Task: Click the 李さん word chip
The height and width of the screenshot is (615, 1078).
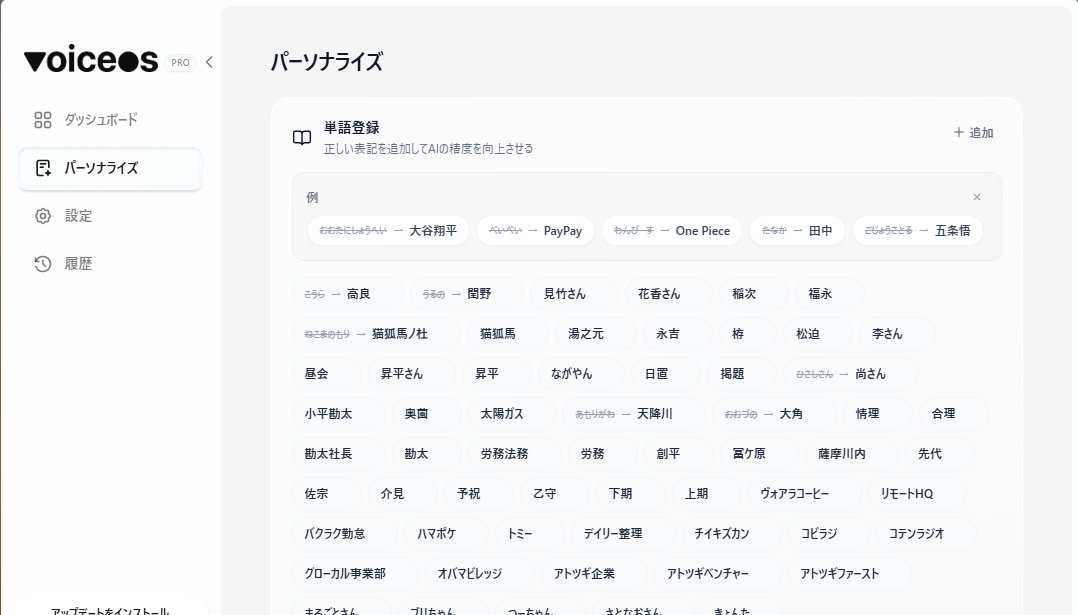Action: [896, 334]
